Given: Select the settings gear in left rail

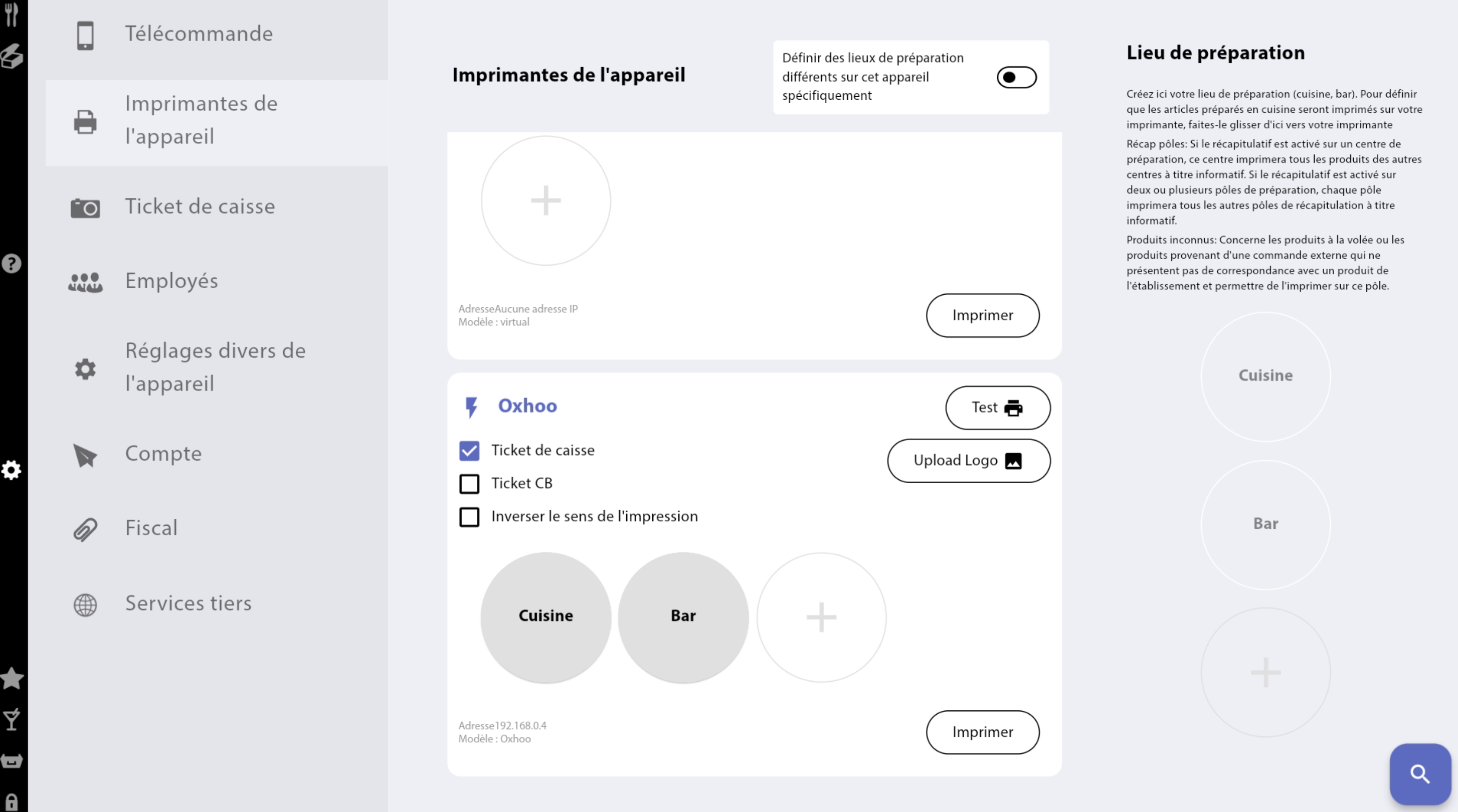Looking at the screenshot, I should point(12,470).
